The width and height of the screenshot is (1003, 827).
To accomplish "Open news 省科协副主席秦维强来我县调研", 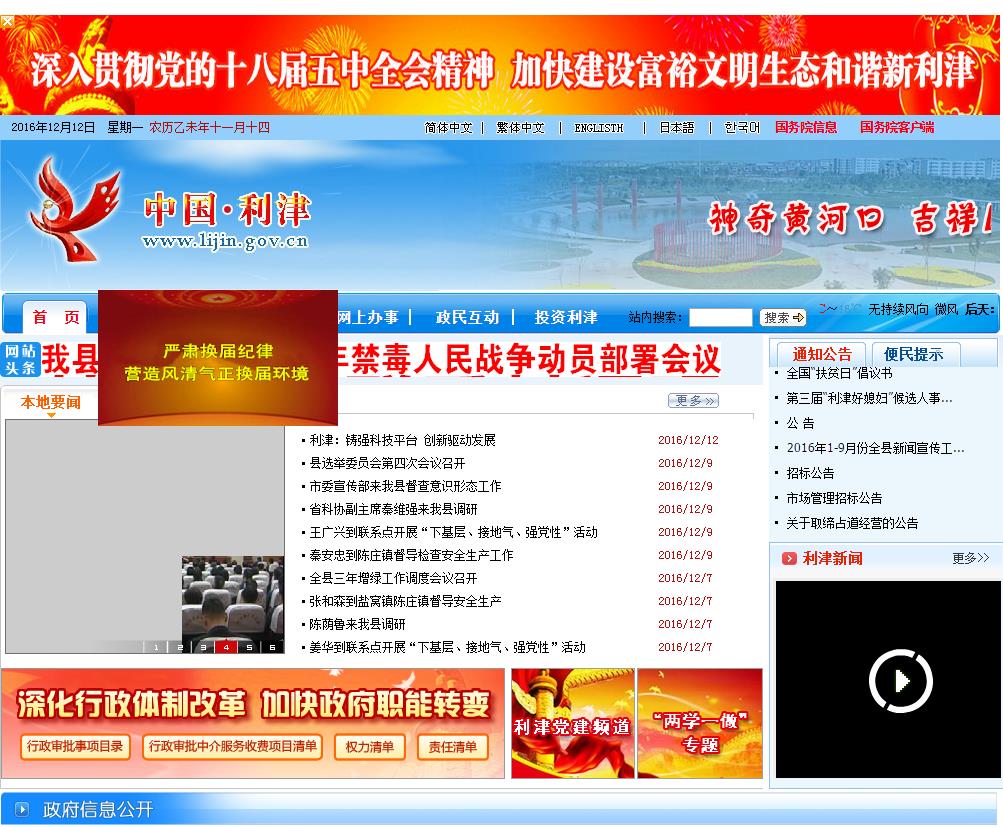I will pyautogui.click(x=393, y=509).
